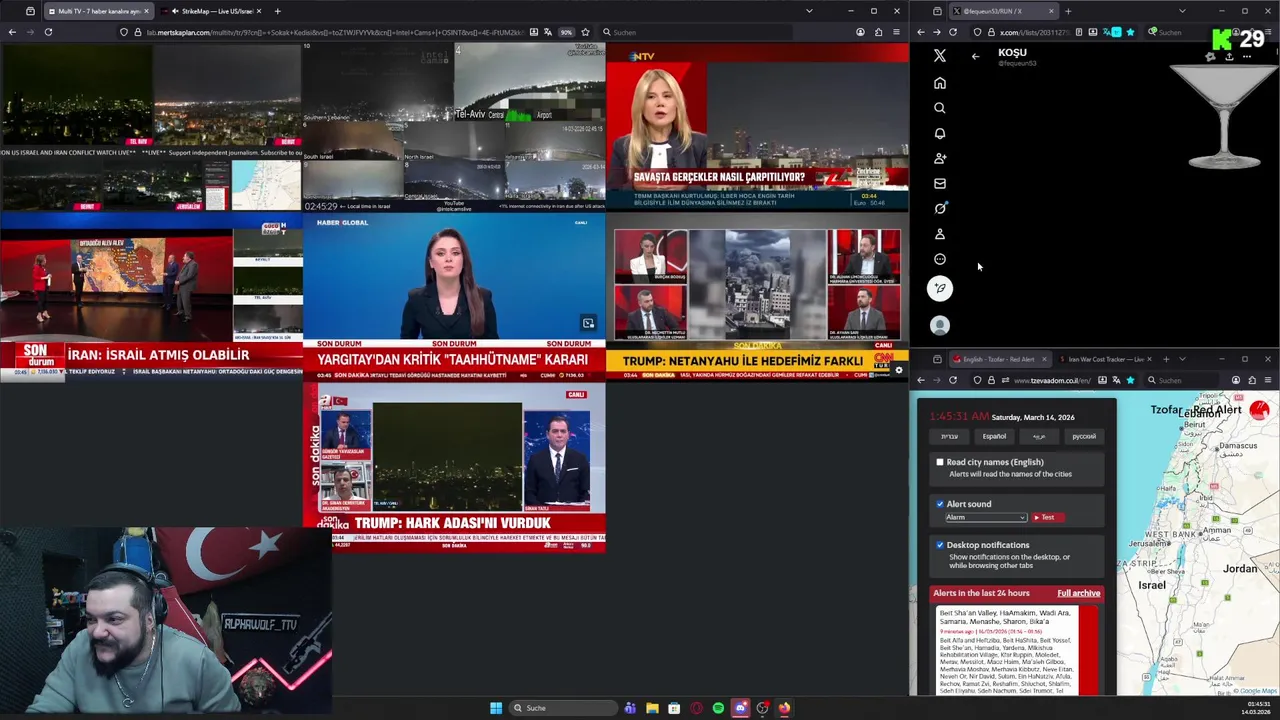The height and width of the screenshot is (720, 1280).
Task: Switch language to Español
Action: (x=994, y=436)
